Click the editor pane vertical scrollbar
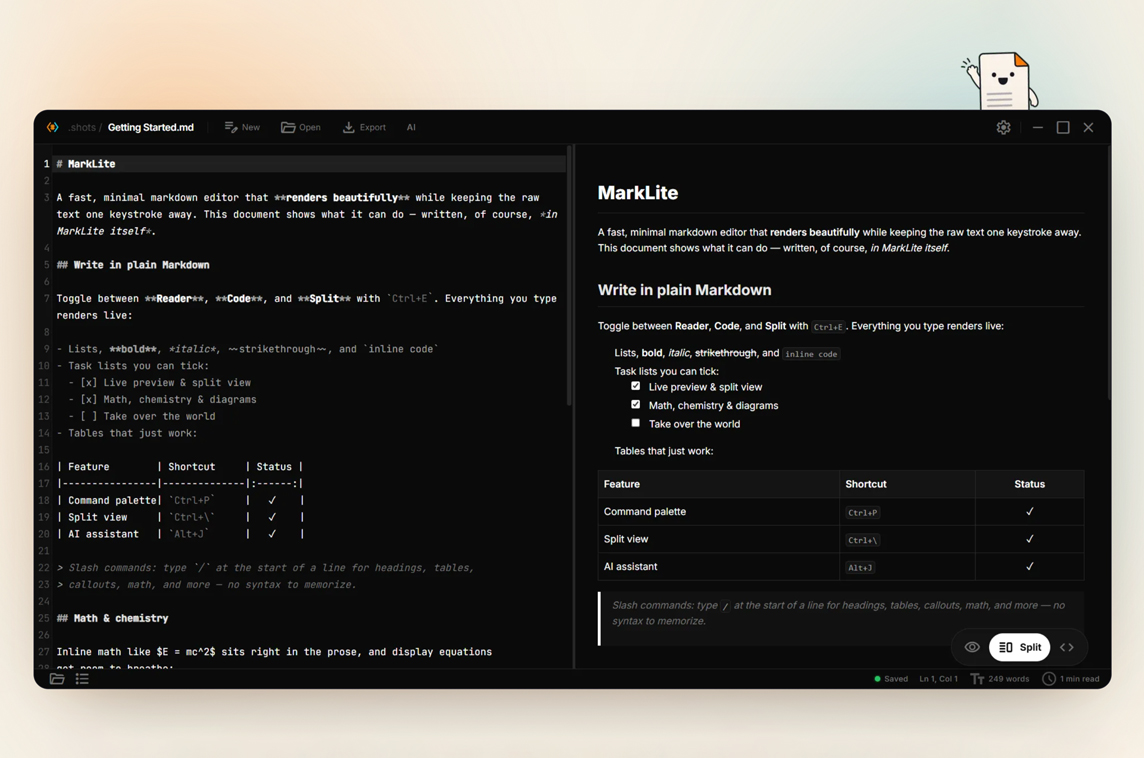Image resolution: width=1144 pixels, height=758 pixels. click(x=569, y=277)
